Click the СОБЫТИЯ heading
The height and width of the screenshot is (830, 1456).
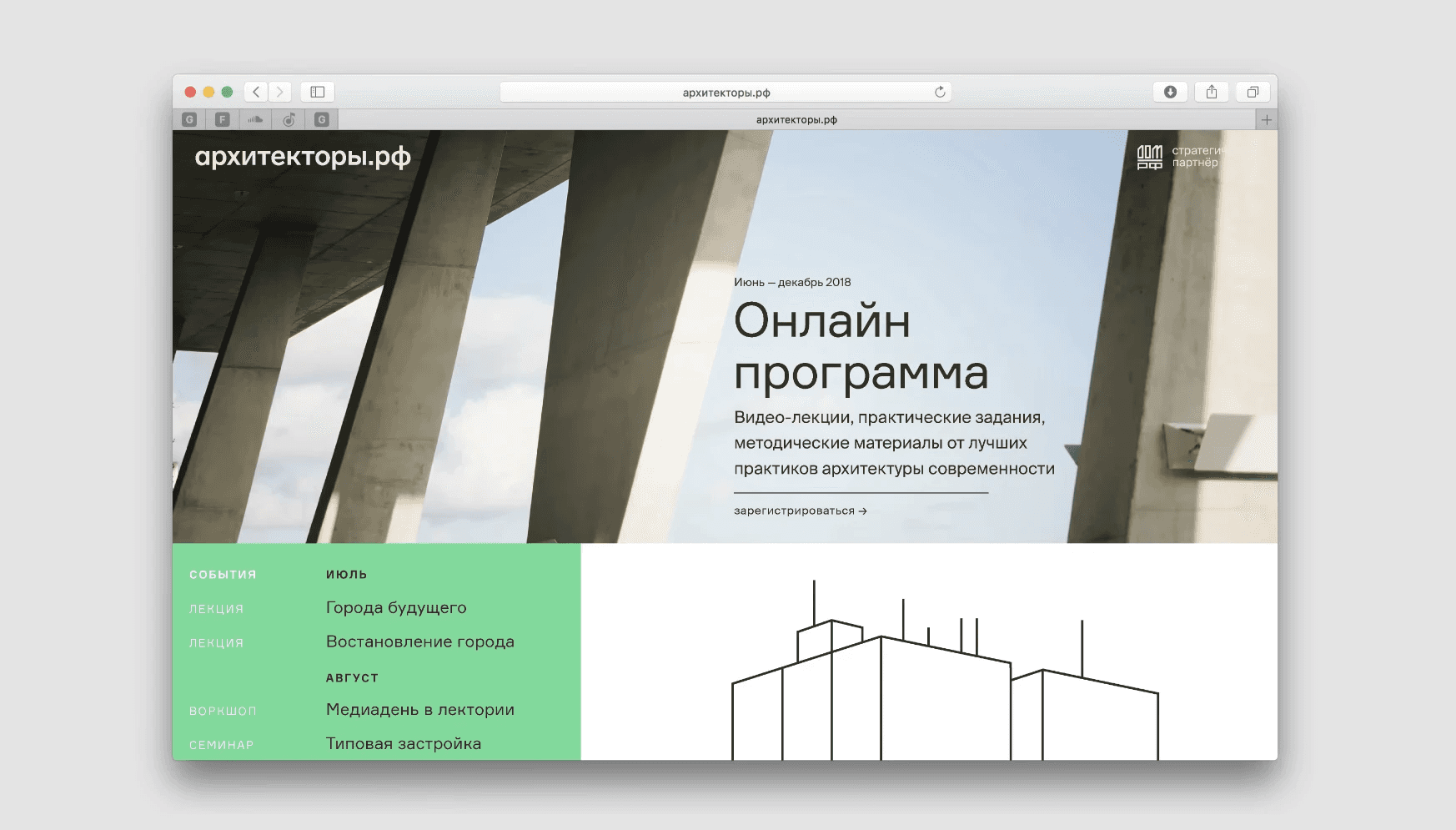223,575
